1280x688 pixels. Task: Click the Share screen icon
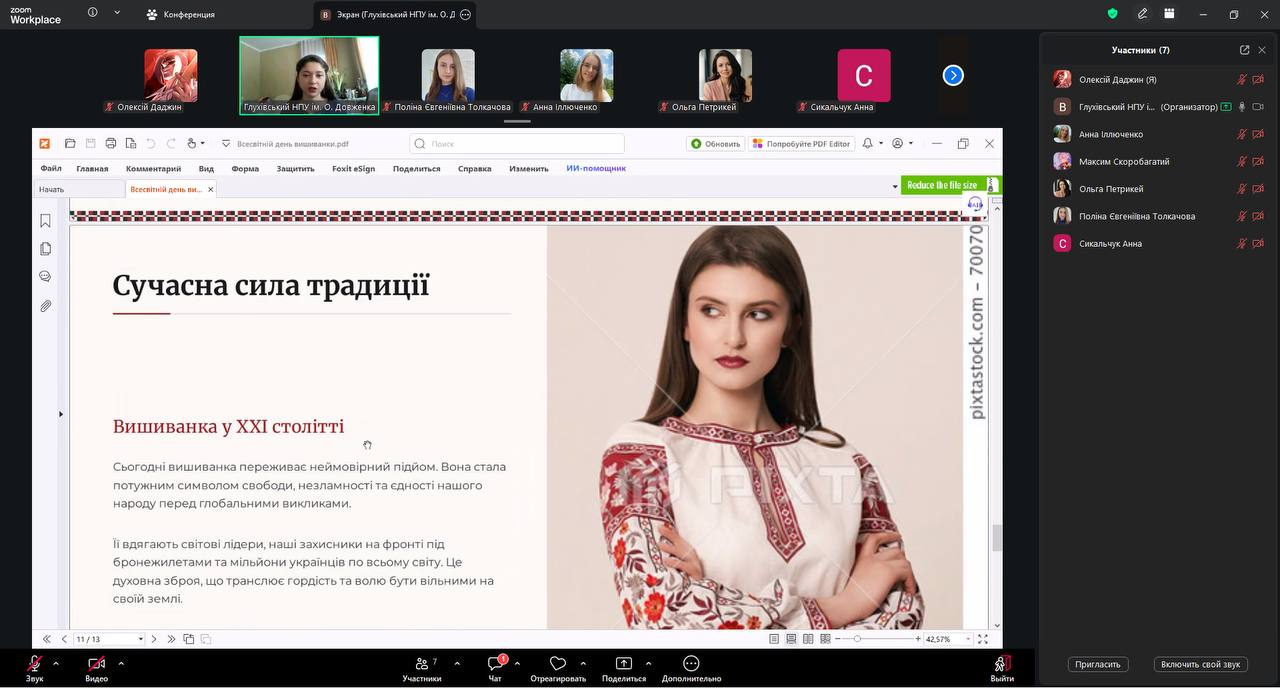(624, 664)
